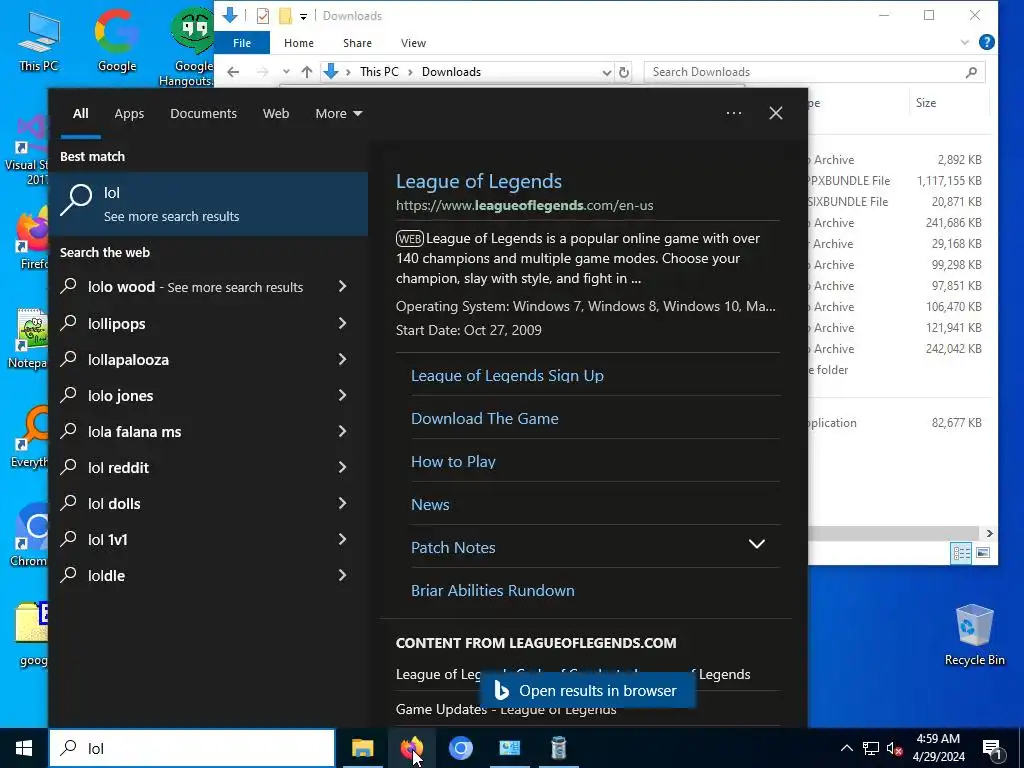Open the Google Hangouts desktop icon
The height and width of the screenshot is (768, 1024).
tap(189, 47)
